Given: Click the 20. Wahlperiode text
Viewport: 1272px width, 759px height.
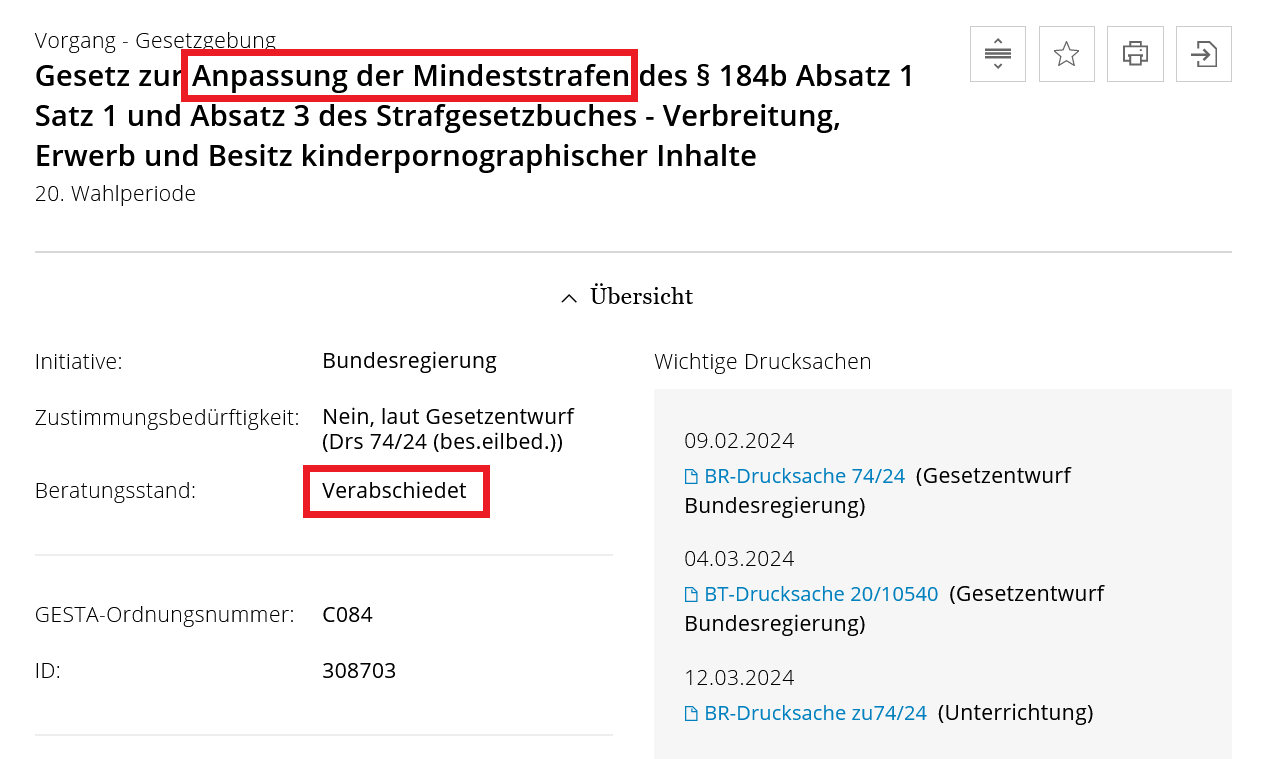Looking at the screenshot, I should [x=115, y=194].
